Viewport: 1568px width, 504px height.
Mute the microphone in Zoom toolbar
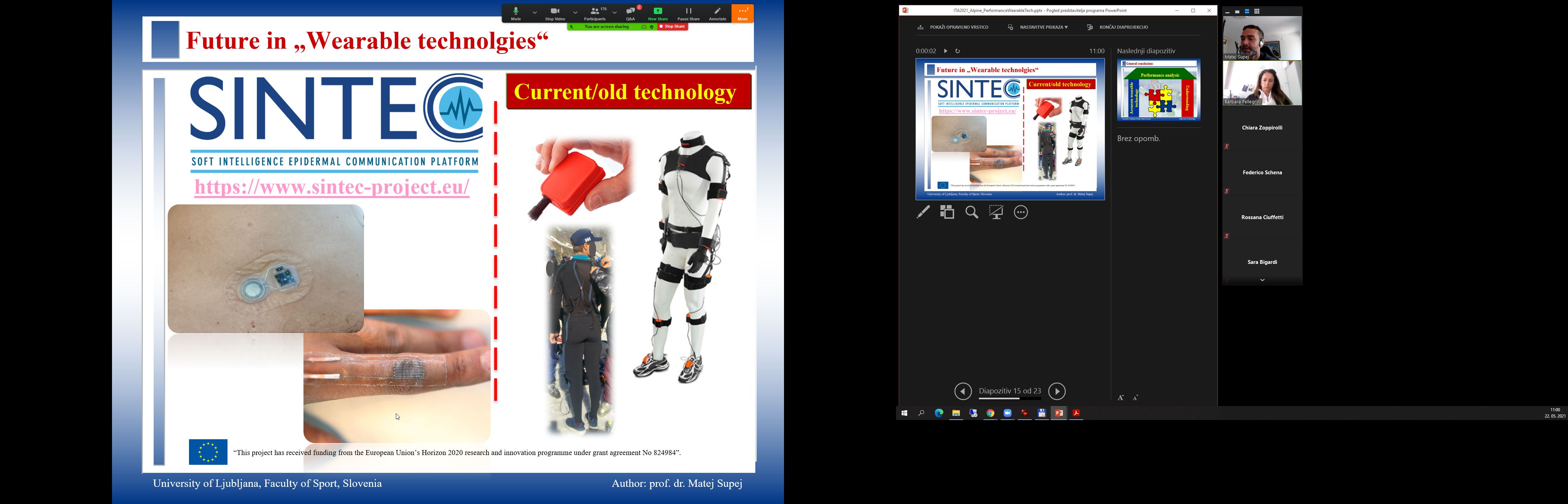click(516, 13)
